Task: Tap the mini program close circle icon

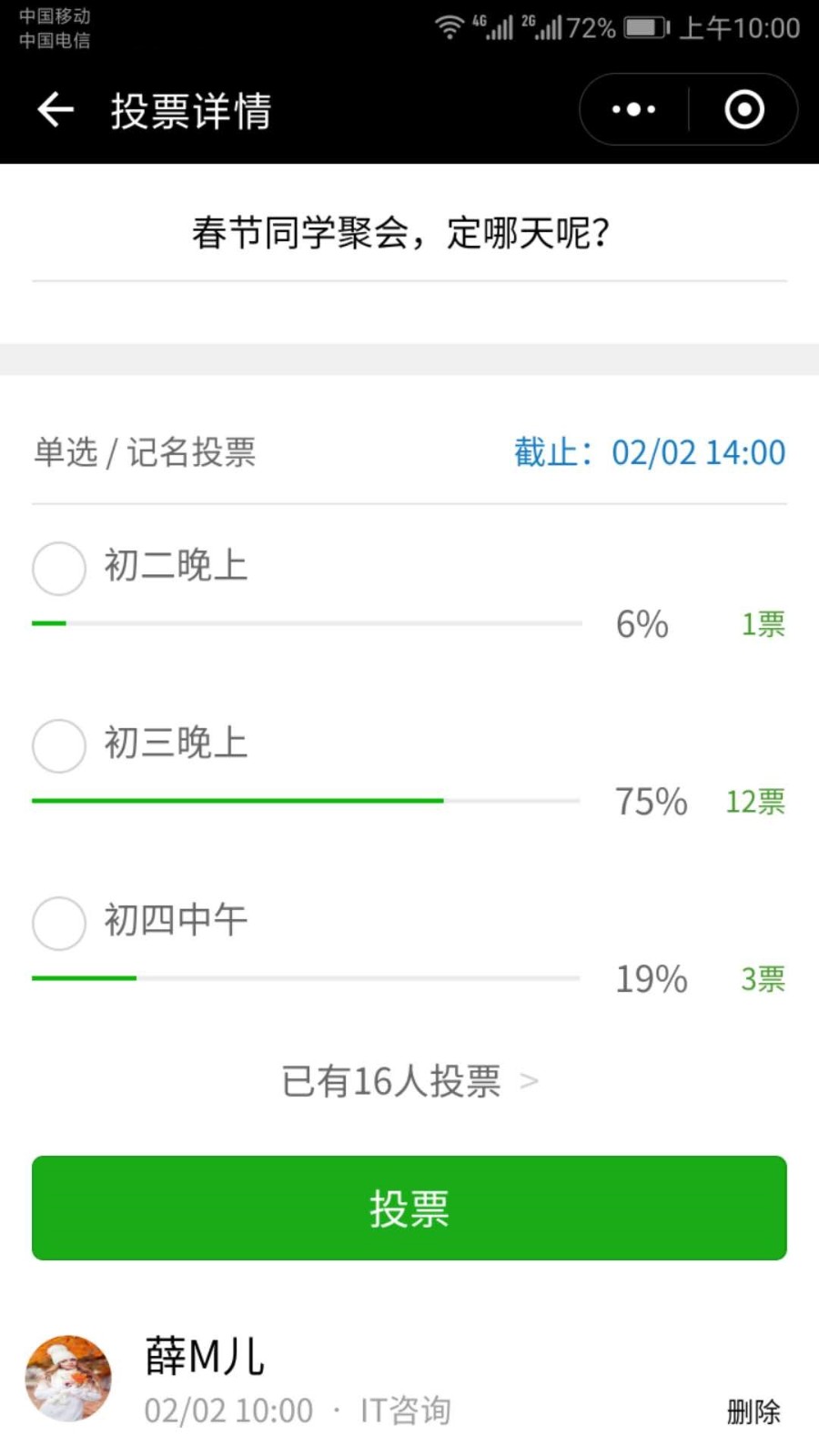Action: point(743,110)
